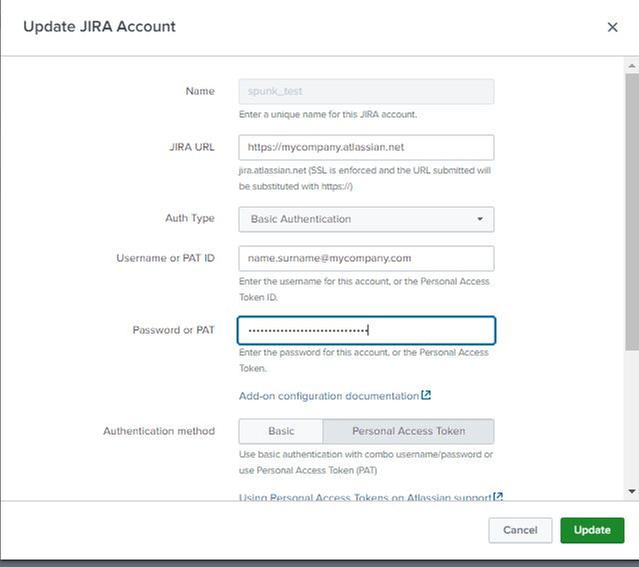Cancel the account update
The width and height of the screenshot is (639, 567).
[x=520, y=530]
